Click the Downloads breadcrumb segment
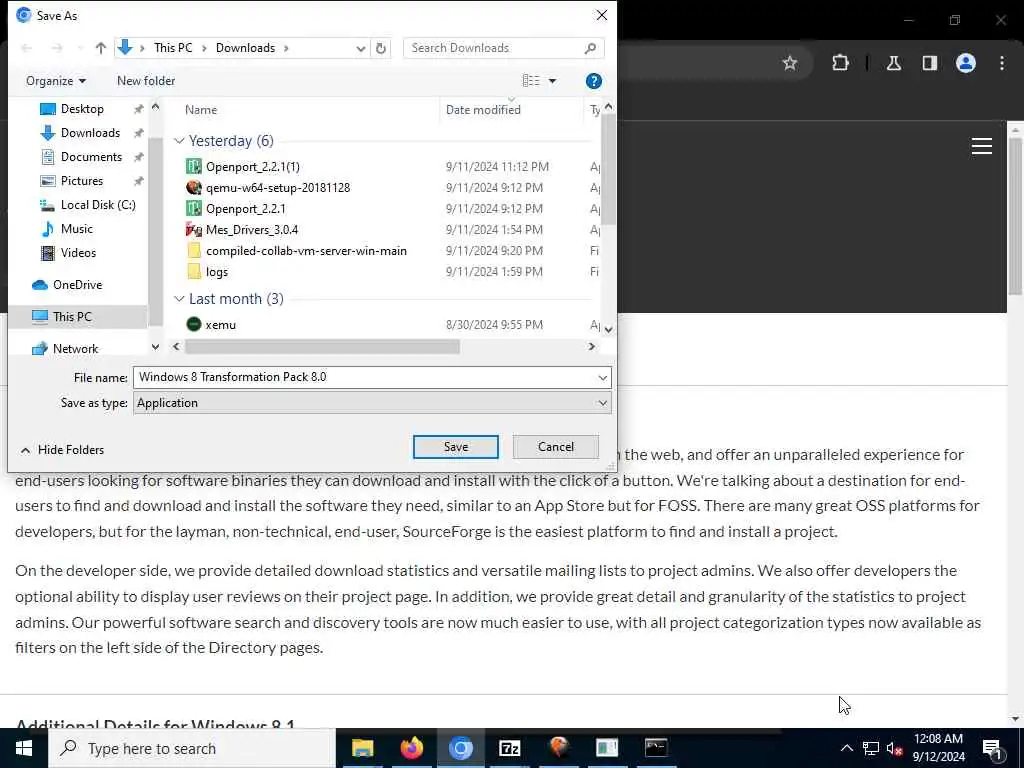The height and width of the screenshot is (768, 1024). coord(246,48)
